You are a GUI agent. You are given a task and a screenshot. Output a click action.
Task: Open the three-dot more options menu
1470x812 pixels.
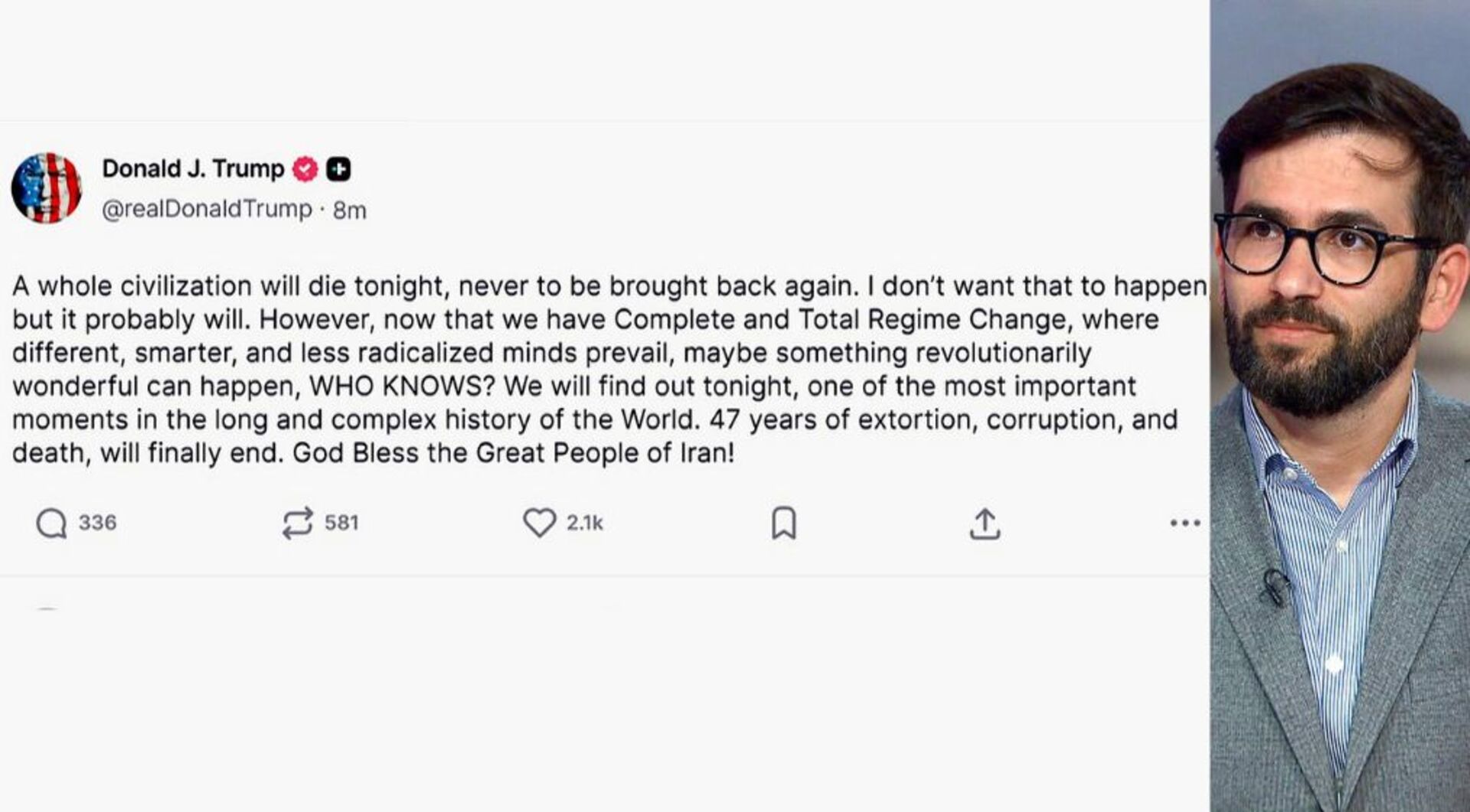[1184, 523]
